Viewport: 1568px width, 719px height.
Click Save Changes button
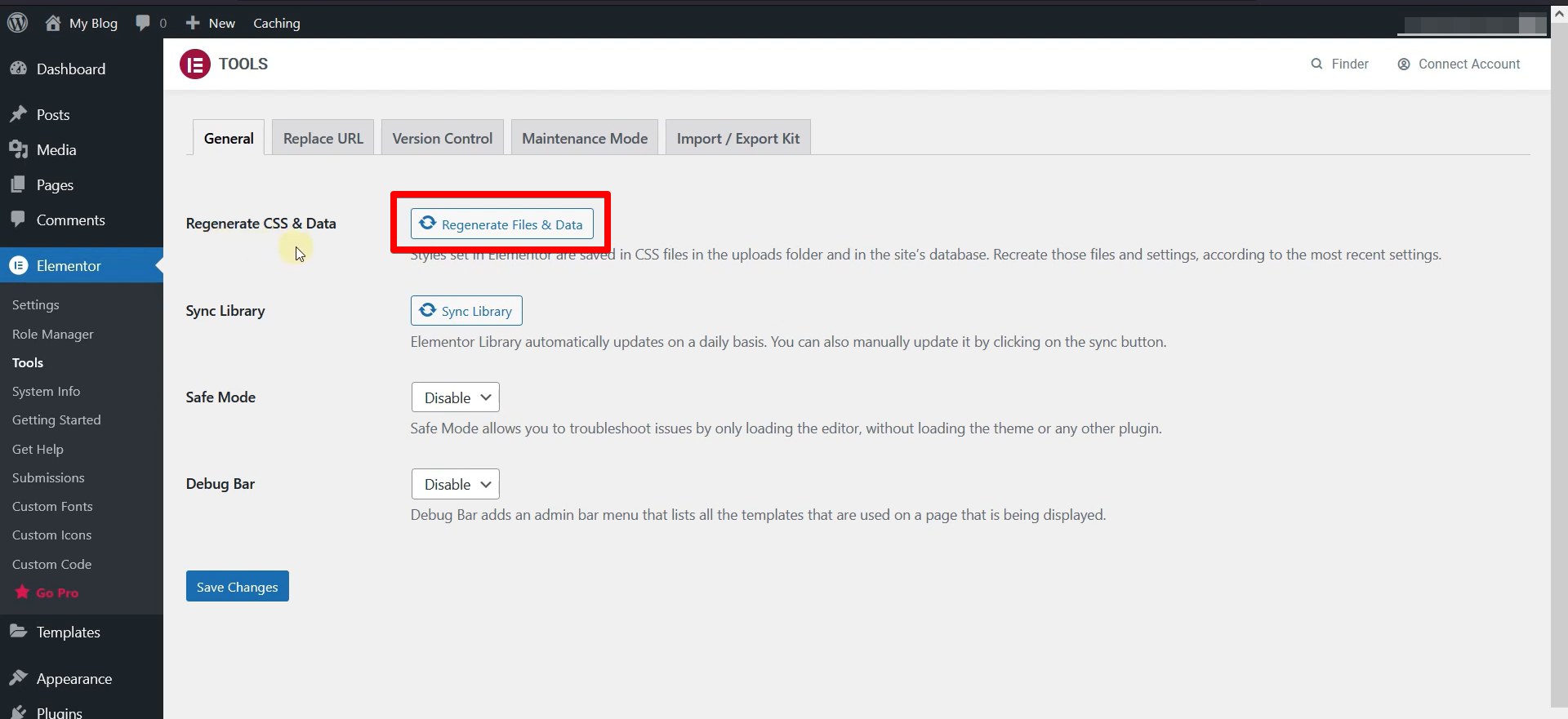pos(237,587)
